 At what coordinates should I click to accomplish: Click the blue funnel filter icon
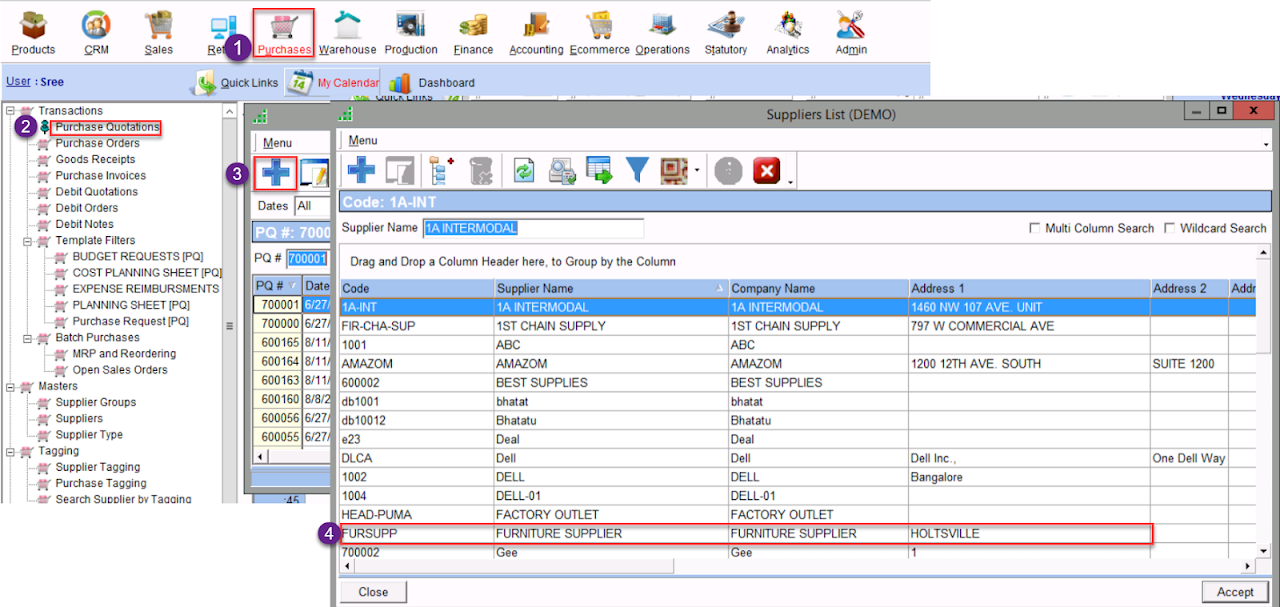click(x=637, y=170)
